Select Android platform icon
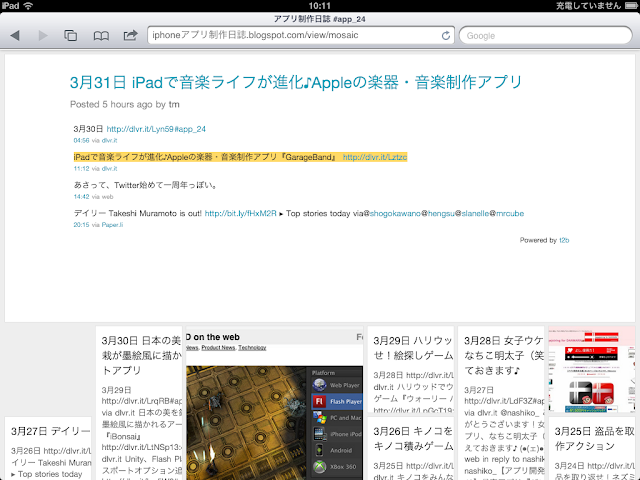 click(320, 450)
